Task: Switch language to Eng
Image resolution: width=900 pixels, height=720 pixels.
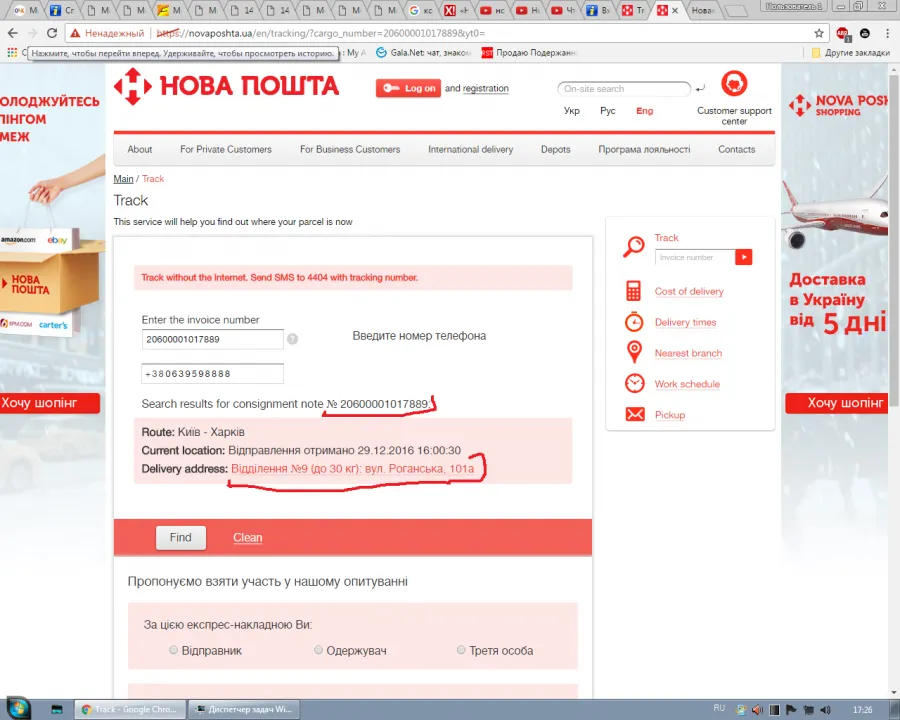Action: pyautogui.click(x=644, y=111)
